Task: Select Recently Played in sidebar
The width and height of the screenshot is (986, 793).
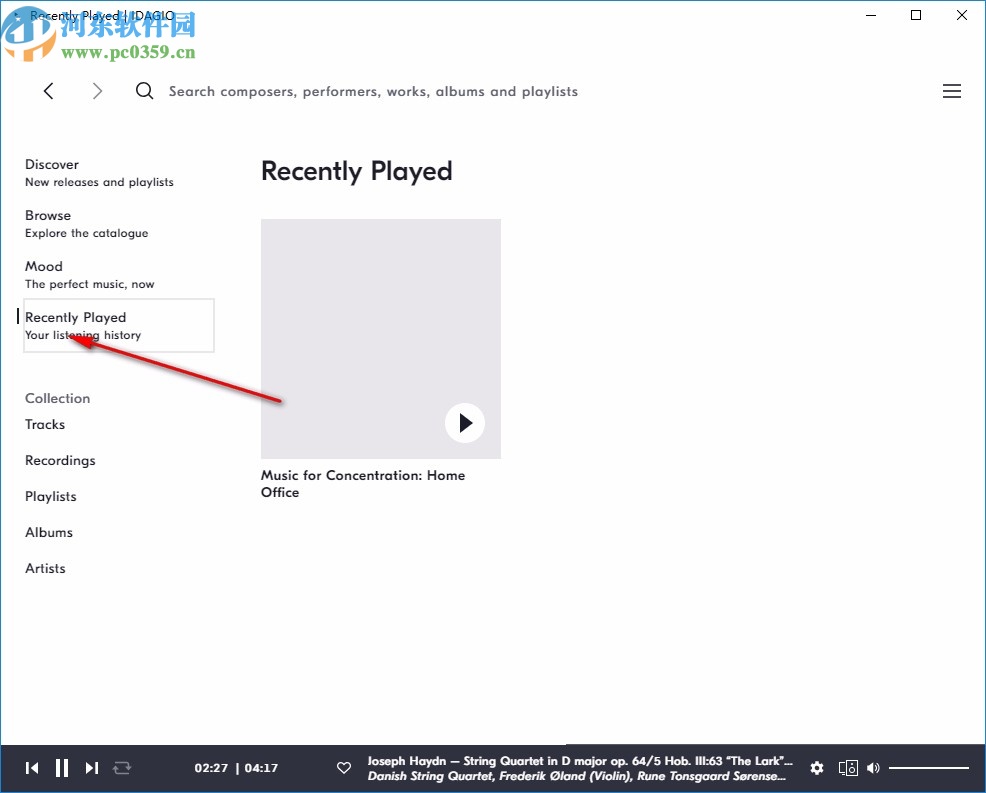Action: [x=119, y=325]
